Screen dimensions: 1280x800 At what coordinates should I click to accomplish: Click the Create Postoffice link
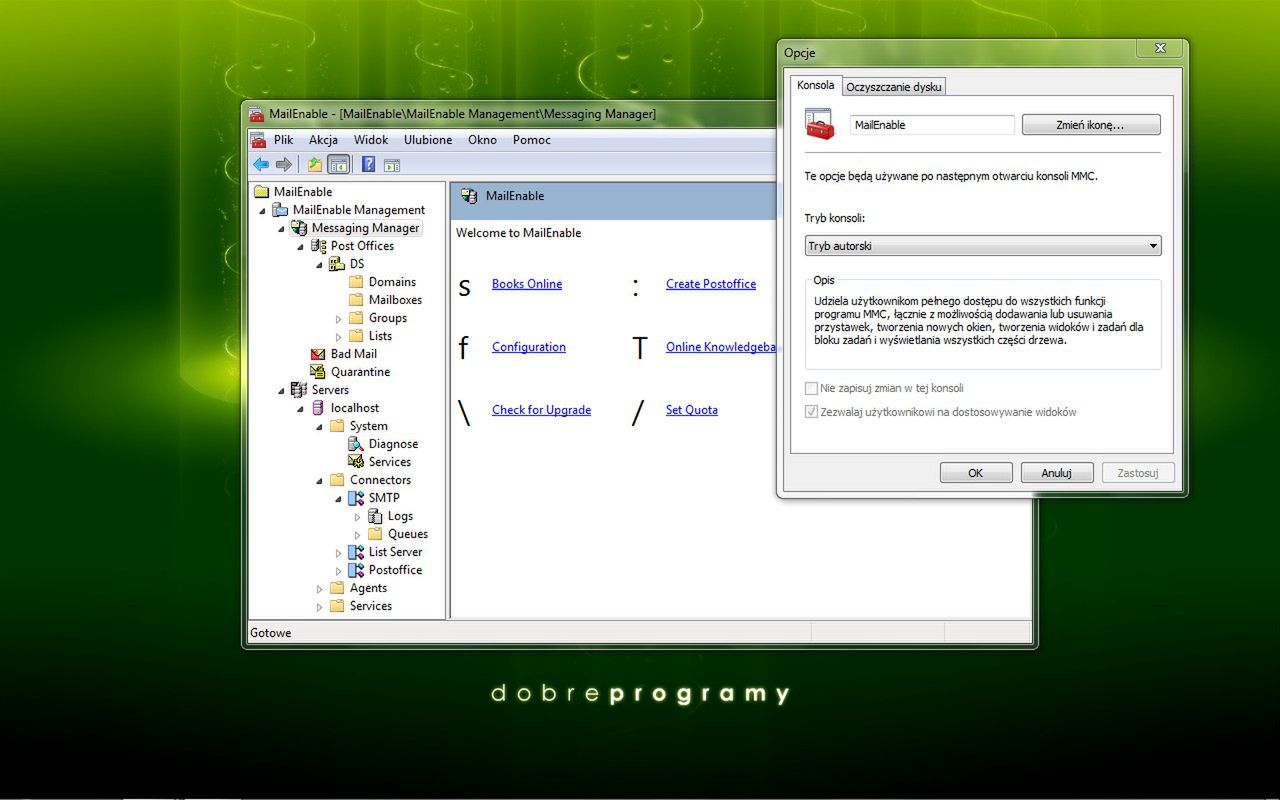tap(711, 284)
